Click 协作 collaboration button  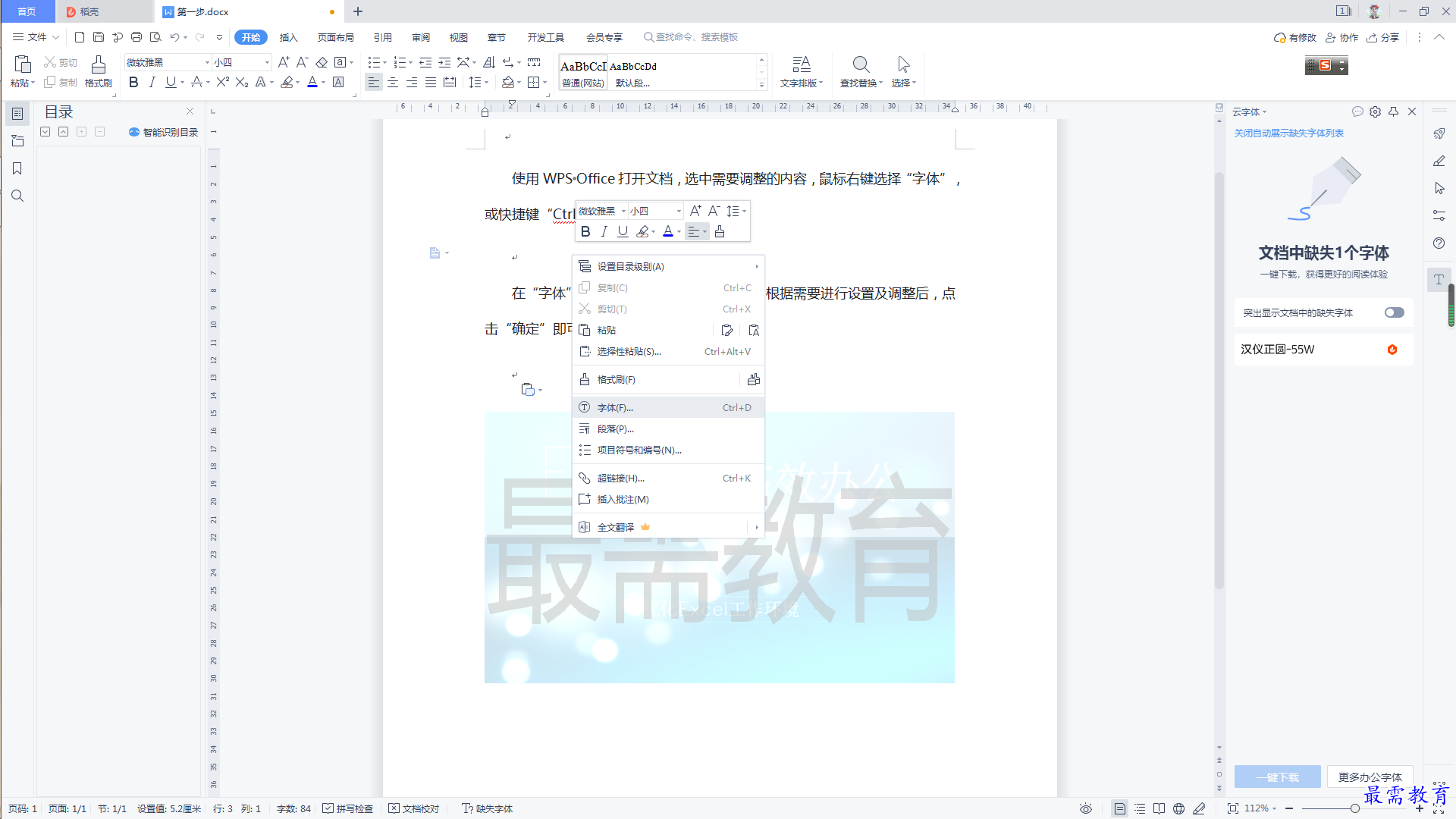(x=1342, y=37)
